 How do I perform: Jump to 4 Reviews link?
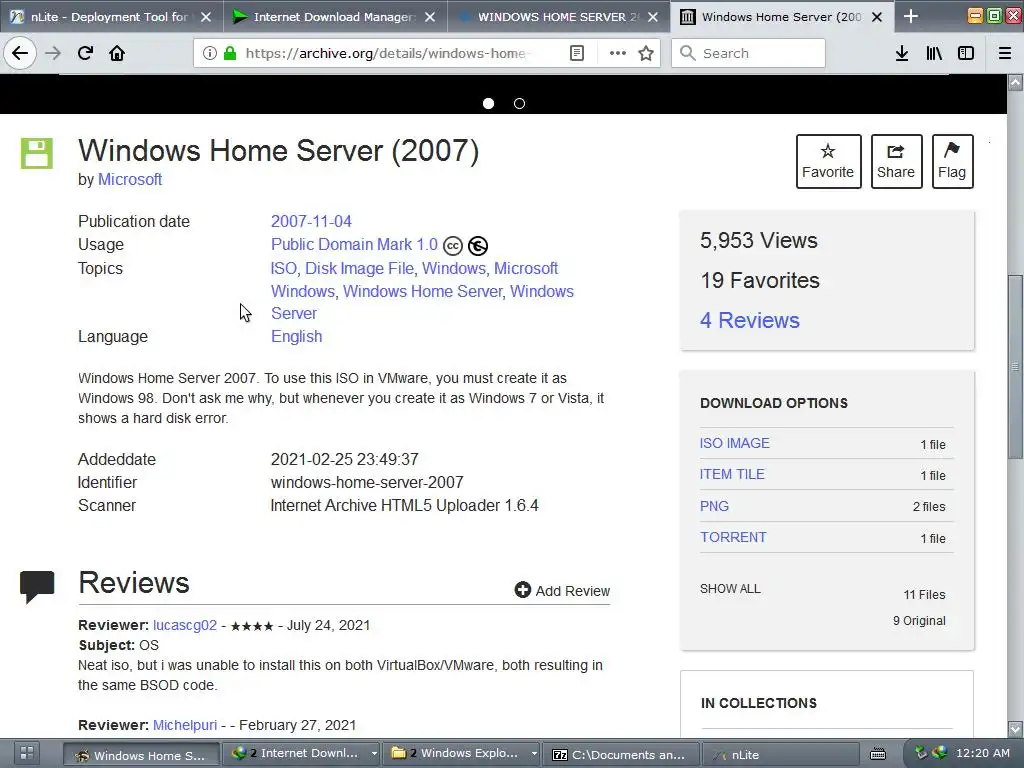(x=750, y=320)
